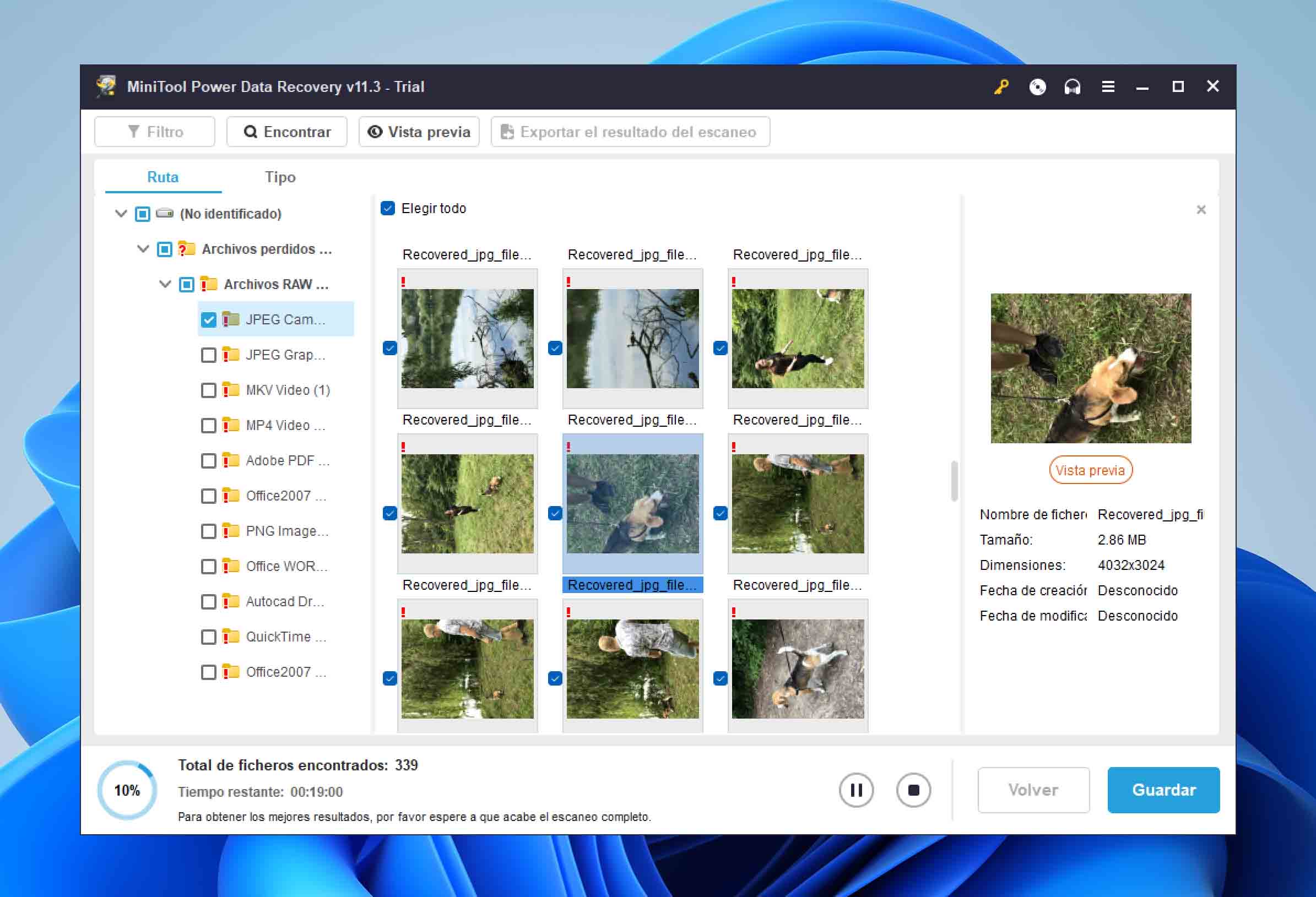
Task: Pause the scan with the pause button
Action: coord(855,790)
